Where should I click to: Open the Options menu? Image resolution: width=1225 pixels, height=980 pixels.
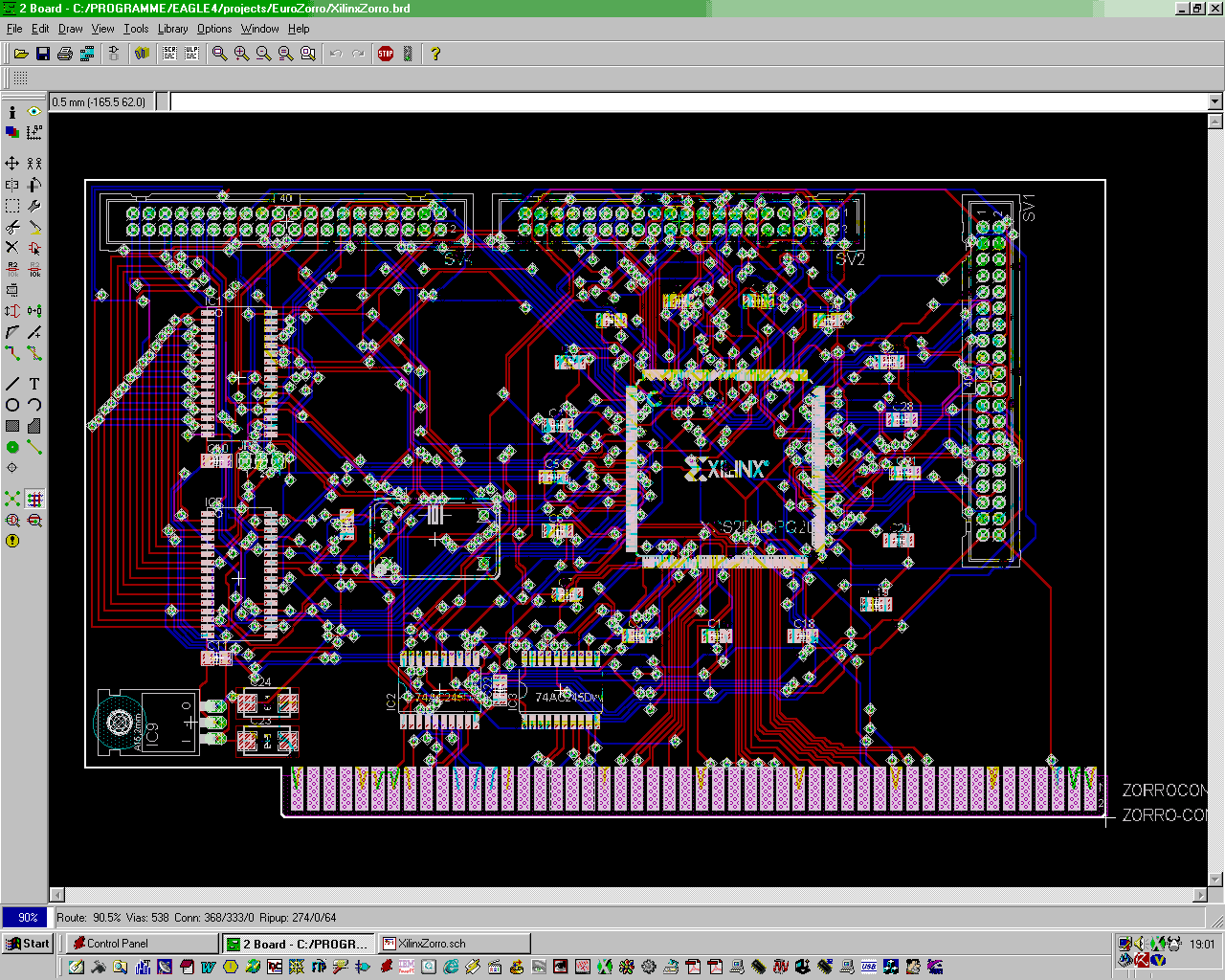point(214,29)
